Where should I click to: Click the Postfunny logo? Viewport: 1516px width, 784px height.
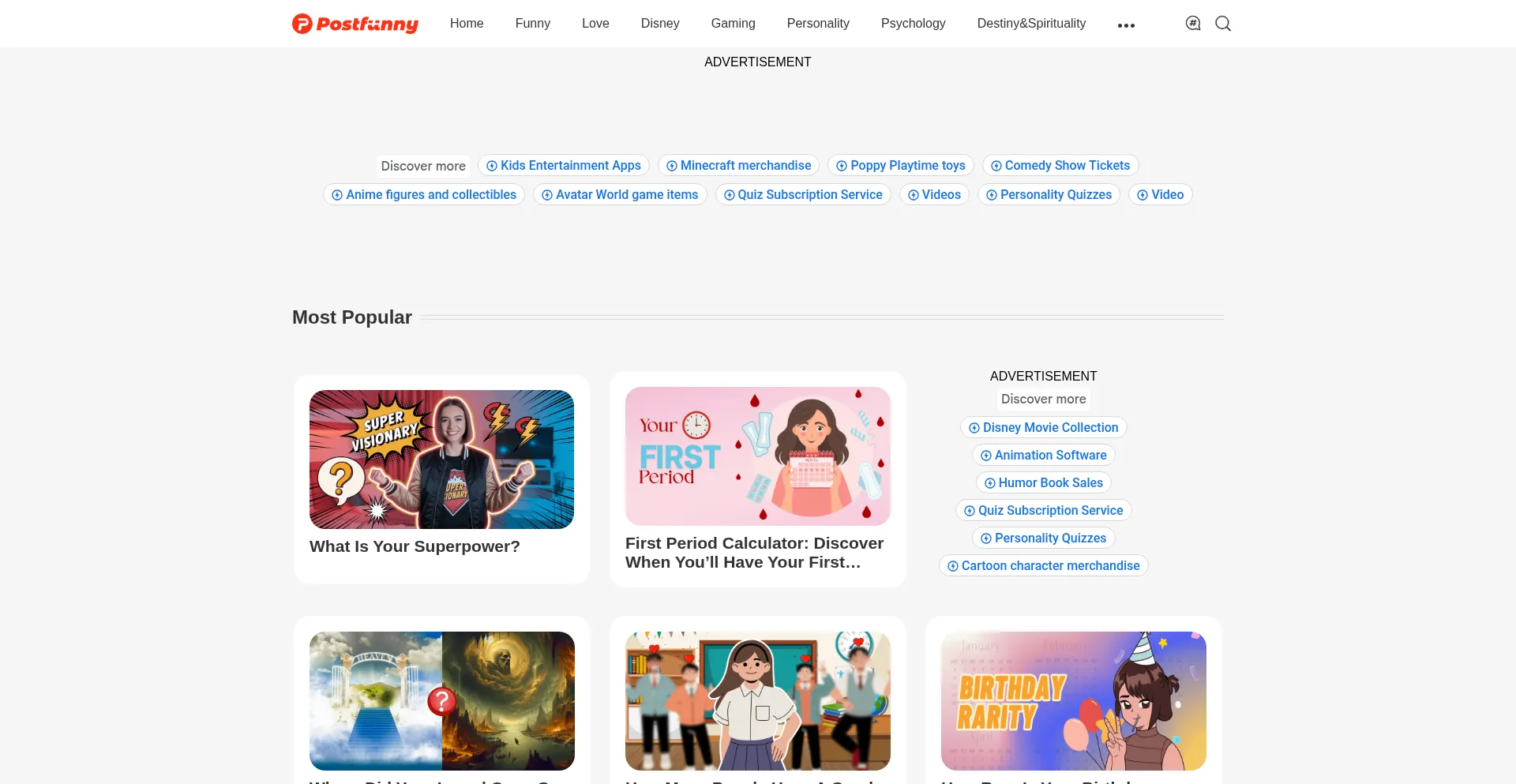pos(355,24)
